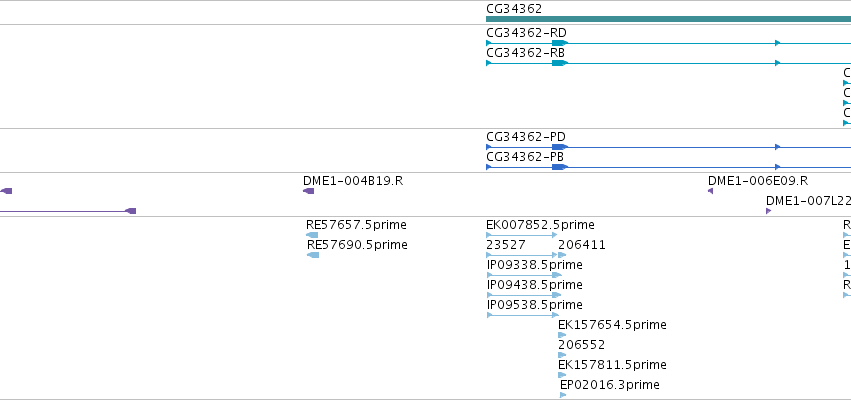851x400 pixels.
Task: Click the EP02016.3prime arrow glyph
Action: 563,395
